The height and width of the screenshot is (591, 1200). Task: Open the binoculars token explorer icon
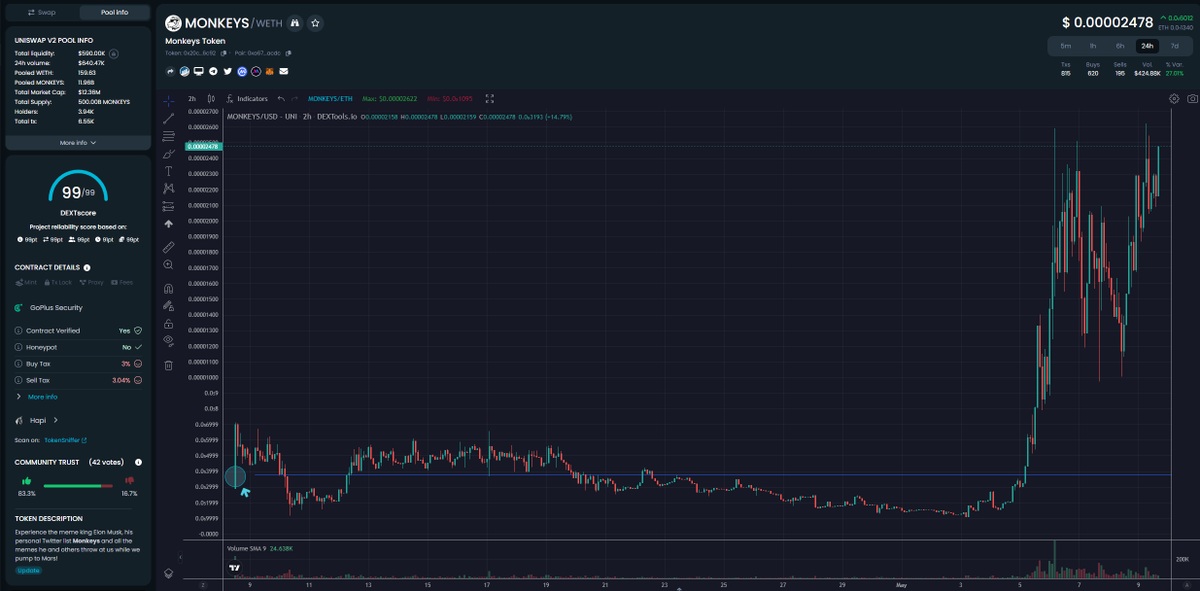294,22
